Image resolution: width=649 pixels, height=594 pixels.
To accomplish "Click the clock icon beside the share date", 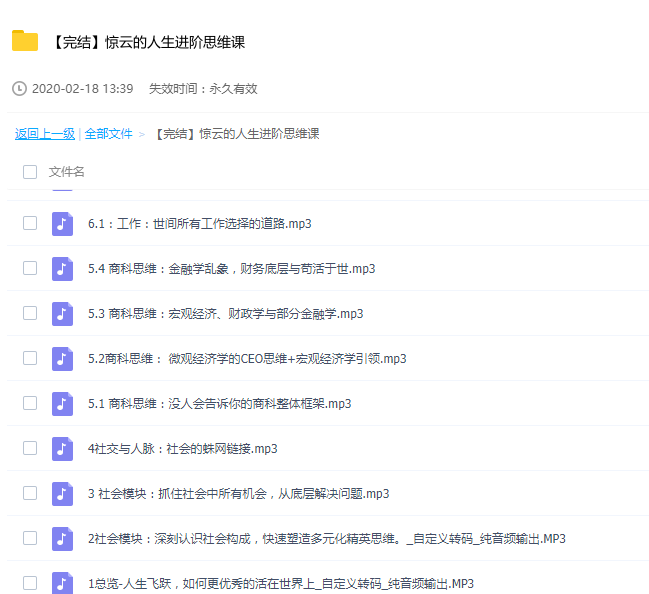I will click(x=19, y=89).
